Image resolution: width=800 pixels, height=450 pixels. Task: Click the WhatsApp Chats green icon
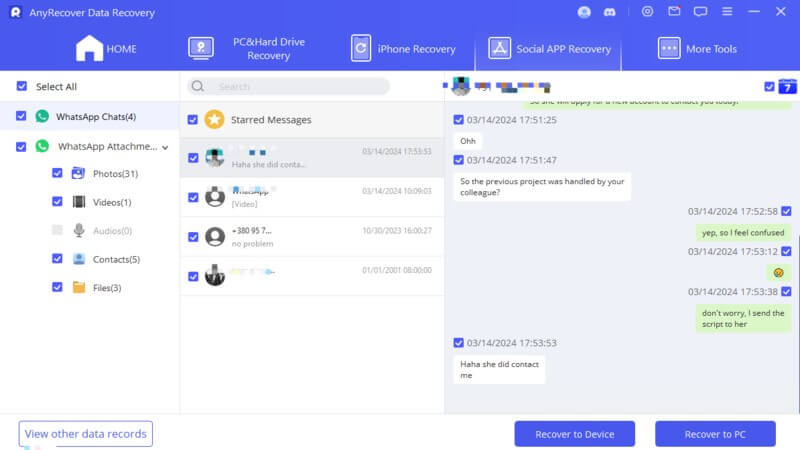coord(42,116)
